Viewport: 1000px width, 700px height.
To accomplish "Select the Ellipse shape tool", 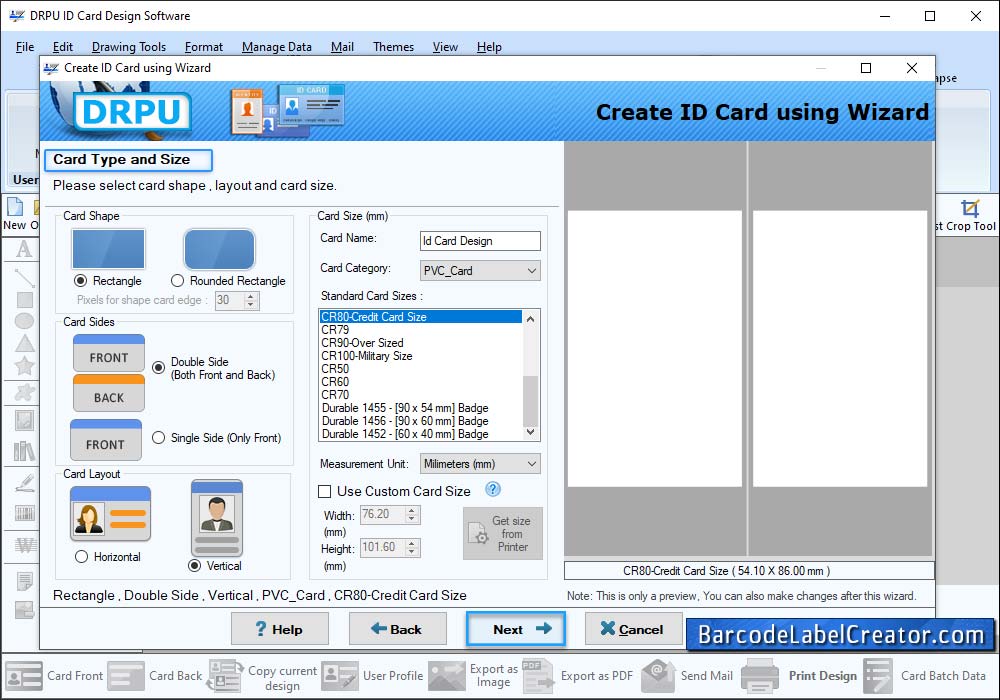I will (24, 321).
